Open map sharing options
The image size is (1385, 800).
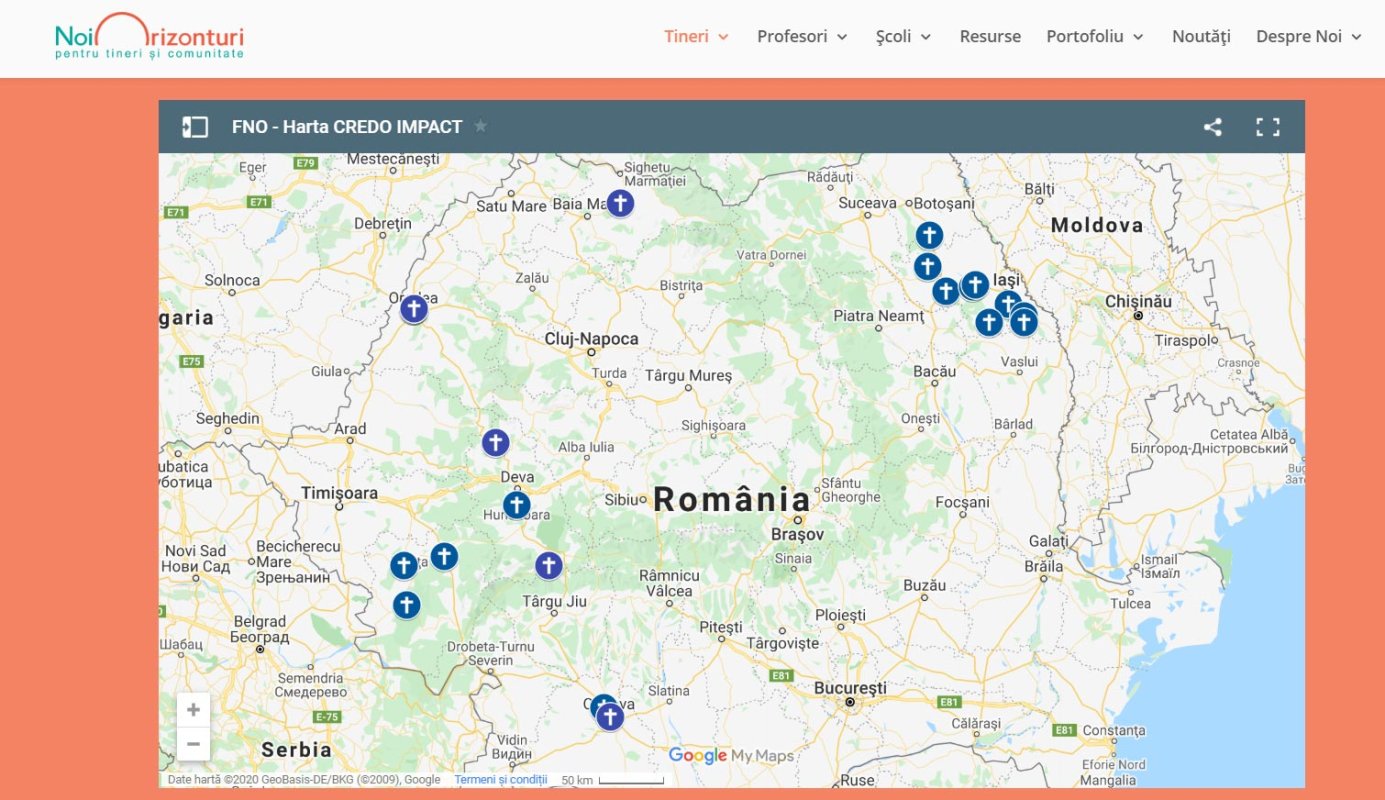1213,126
